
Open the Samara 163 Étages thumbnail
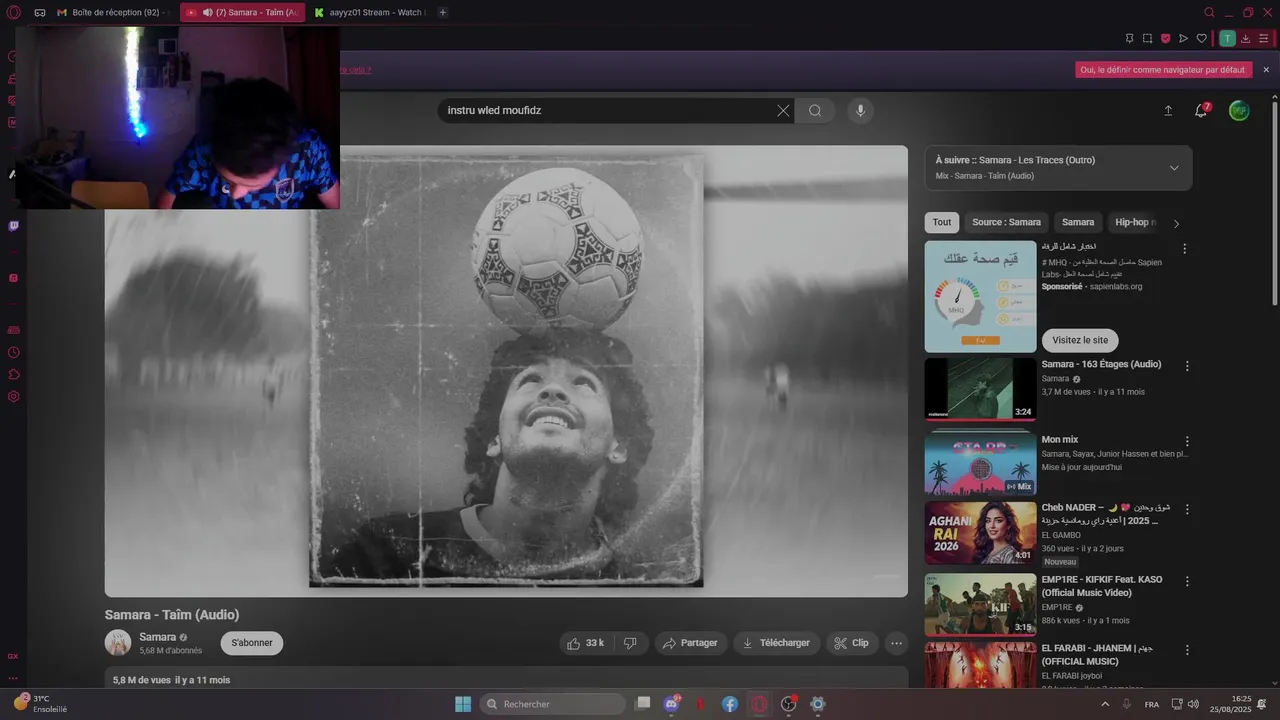980,389
